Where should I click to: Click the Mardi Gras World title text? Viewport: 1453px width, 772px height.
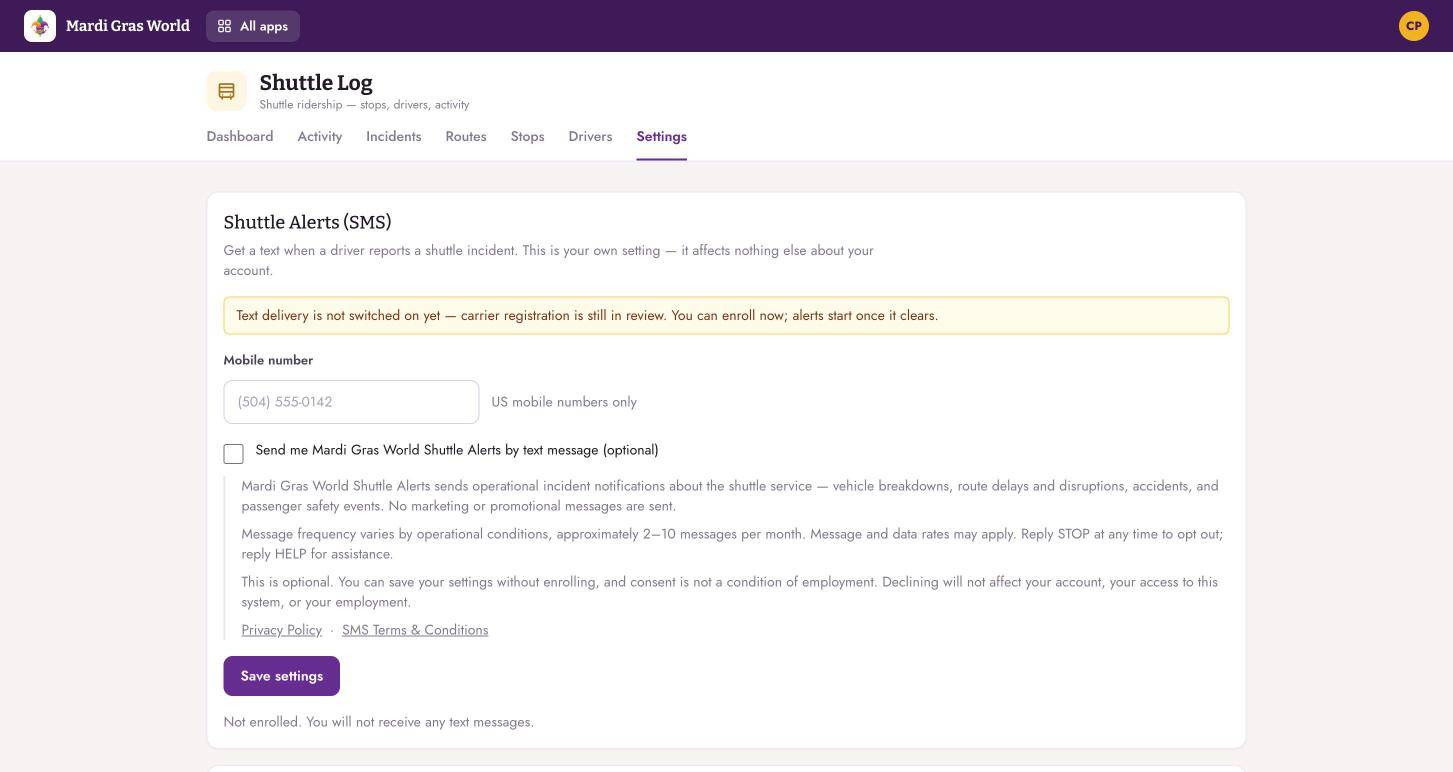(x=128, y=26)
